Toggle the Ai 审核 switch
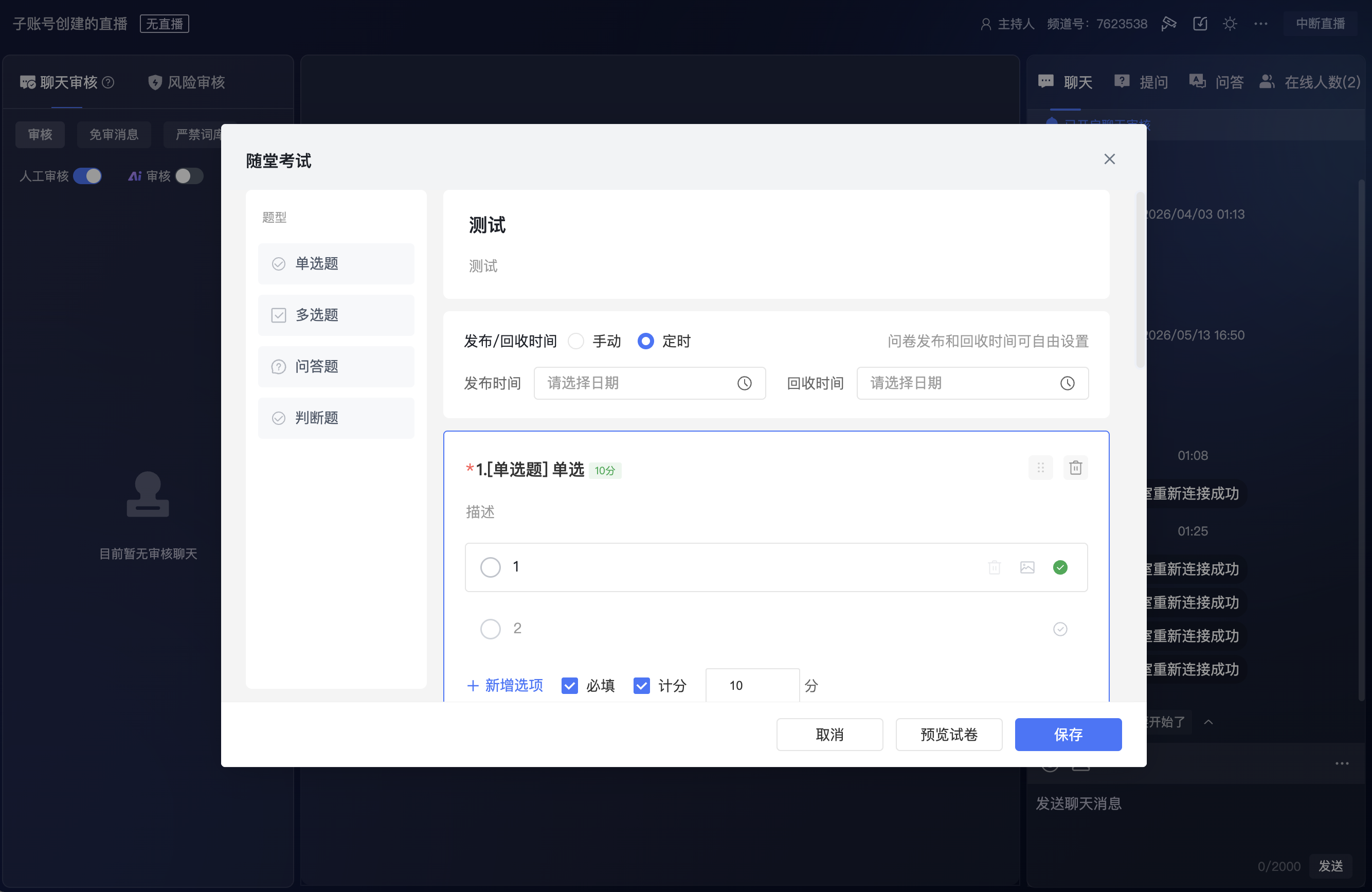1372x892 pixels. tap(189, 176)
